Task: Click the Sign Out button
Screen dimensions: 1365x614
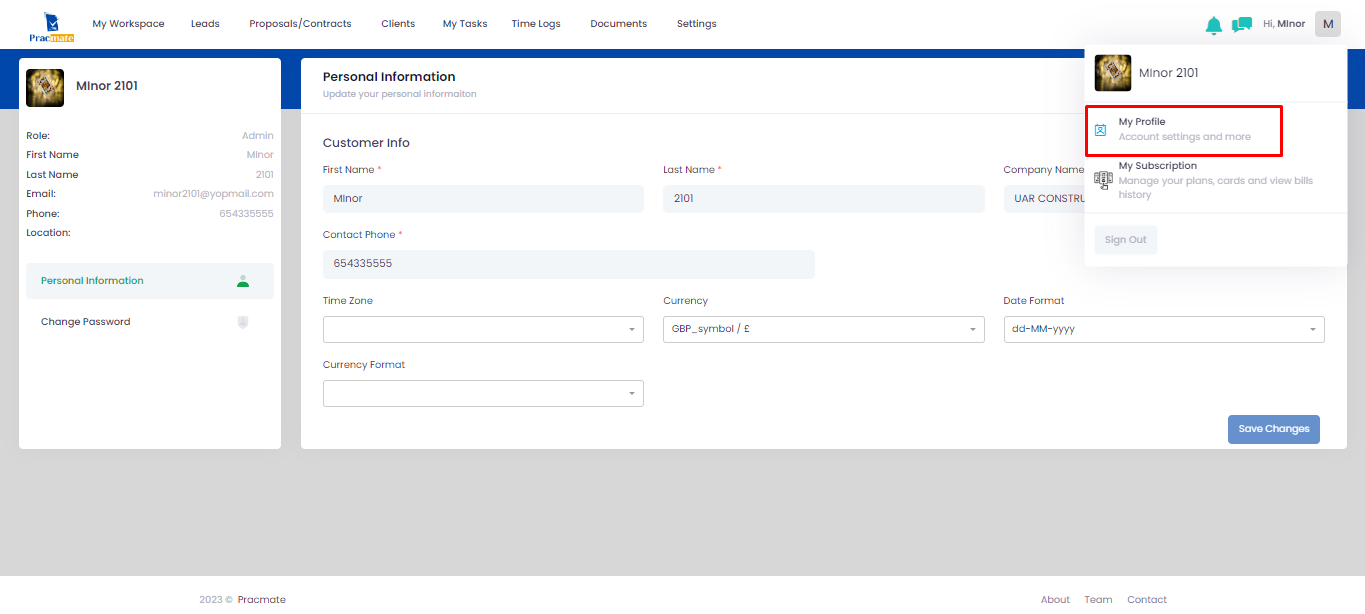Action: 1125,240
